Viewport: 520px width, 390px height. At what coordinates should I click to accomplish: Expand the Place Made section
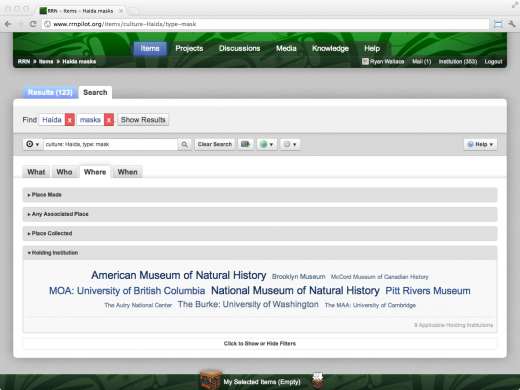pyautogui.click(x=260, y=195)
